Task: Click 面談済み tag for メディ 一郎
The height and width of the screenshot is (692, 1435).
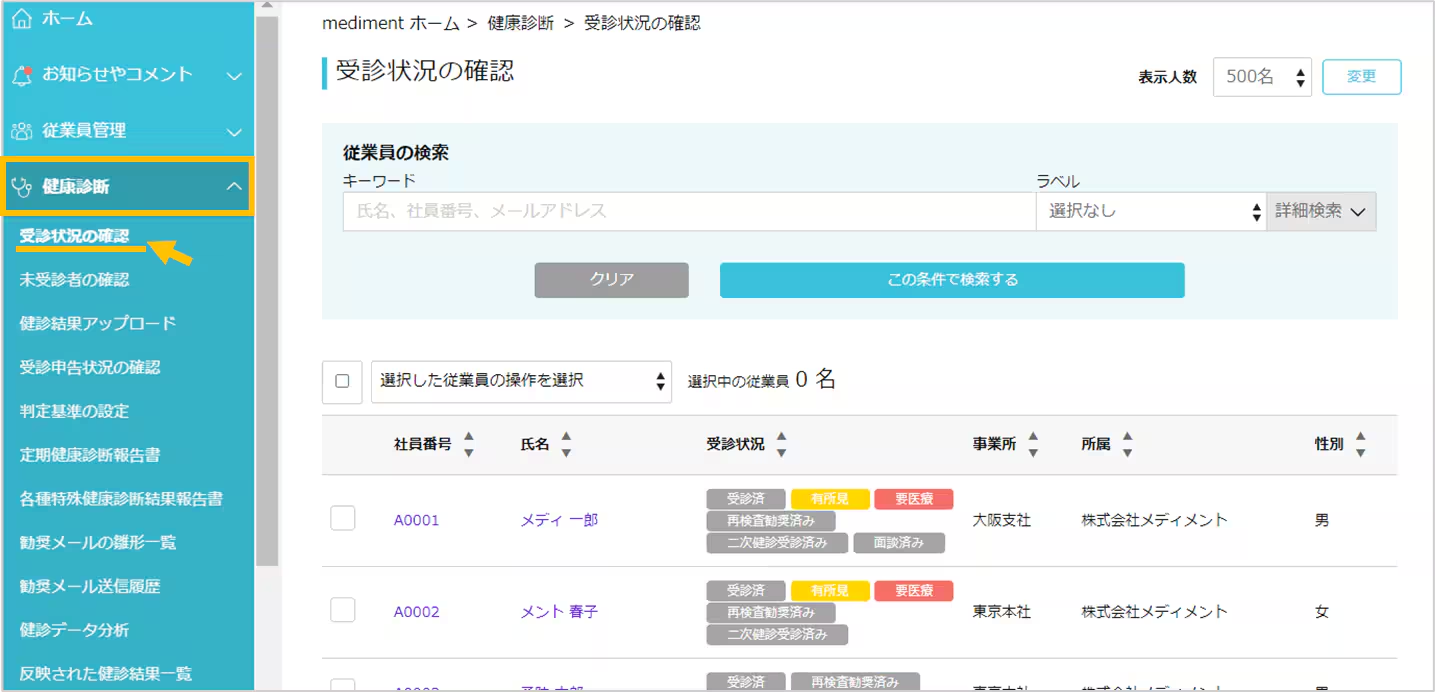Action: pos(898,543)
